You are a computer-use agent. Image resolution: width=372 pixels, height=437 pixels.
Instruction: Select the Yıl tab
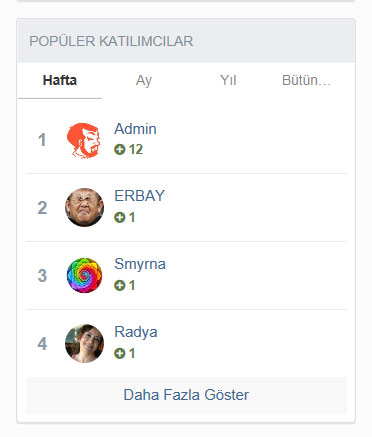tap(228, 81)
